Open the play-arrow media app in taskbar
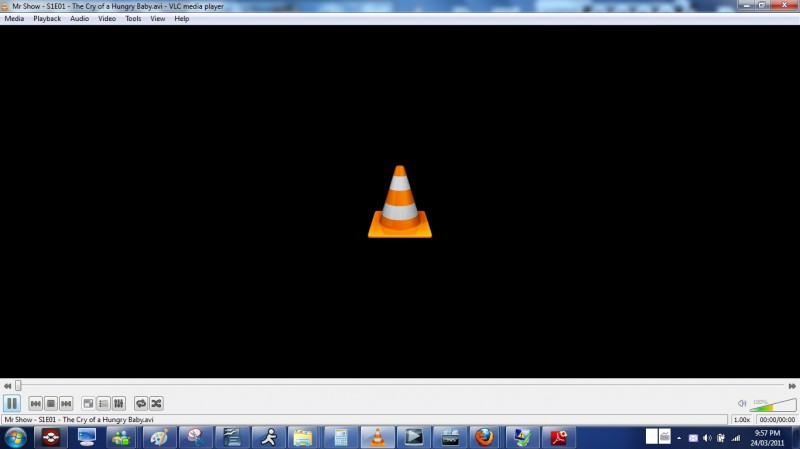 pos(413,438)
